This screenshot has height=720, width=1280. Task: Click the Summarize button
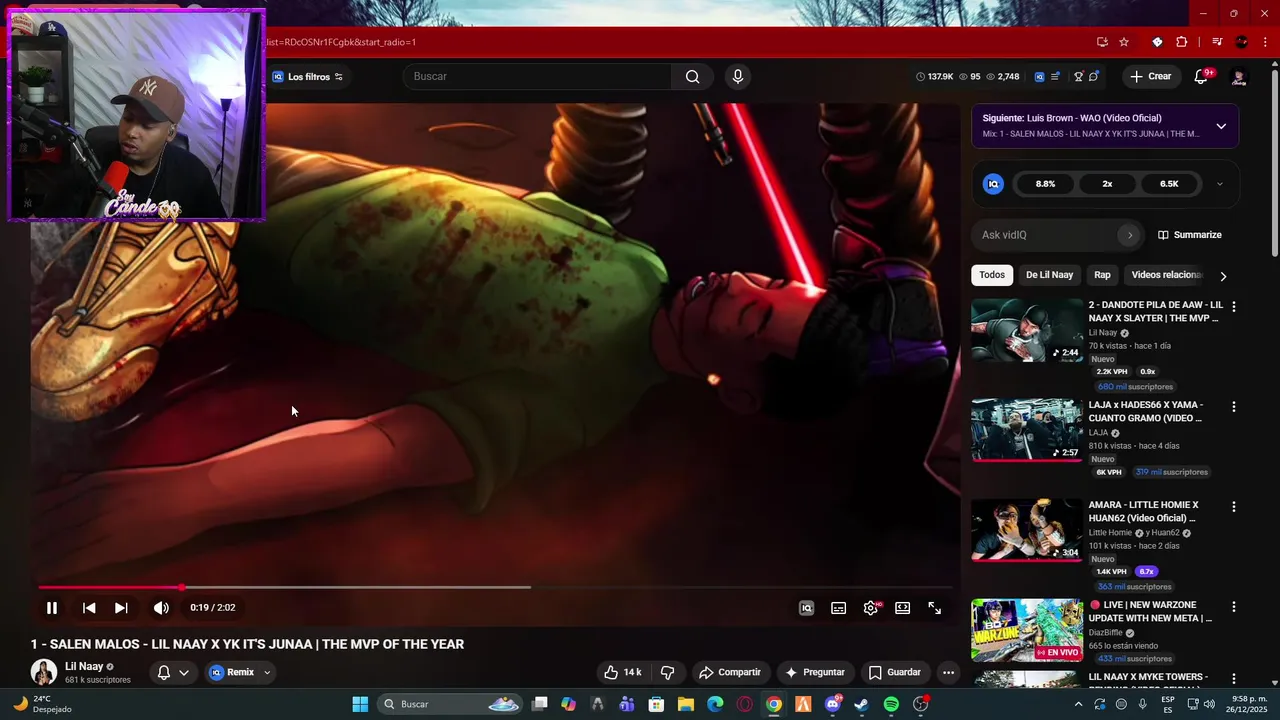[1190, 235]
